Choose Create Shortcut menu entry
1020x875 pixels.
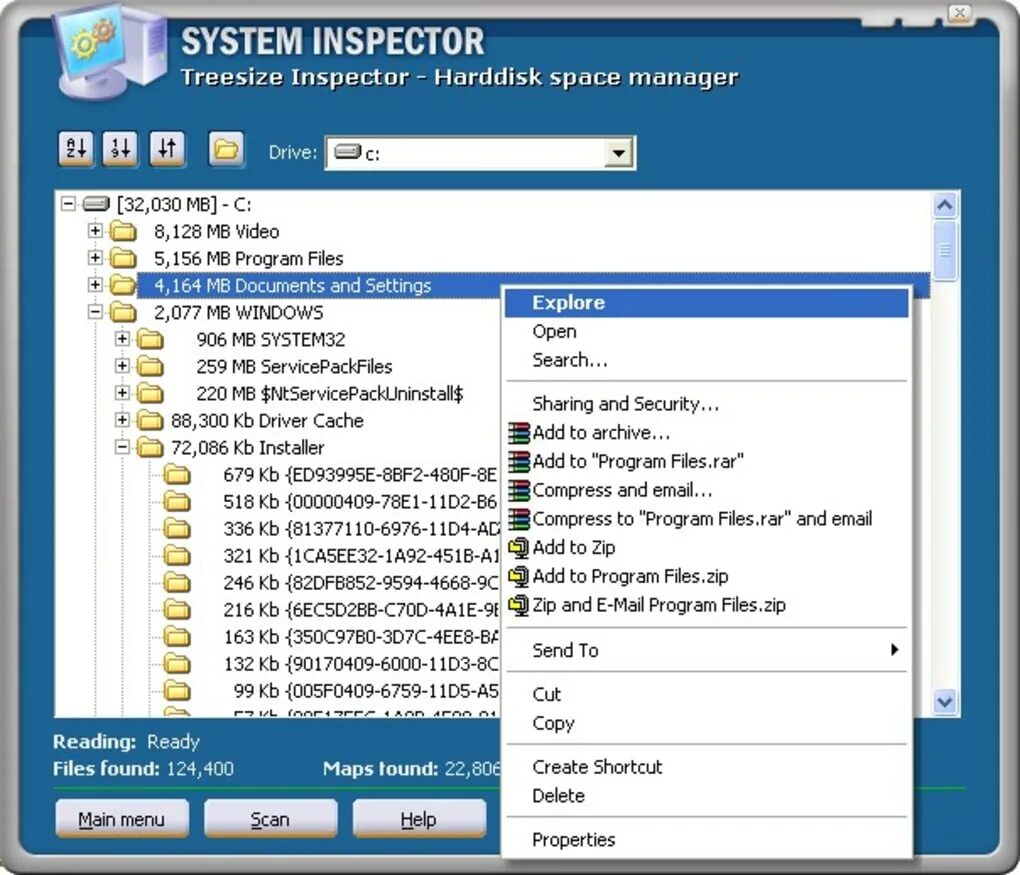(x=706, y=767)
